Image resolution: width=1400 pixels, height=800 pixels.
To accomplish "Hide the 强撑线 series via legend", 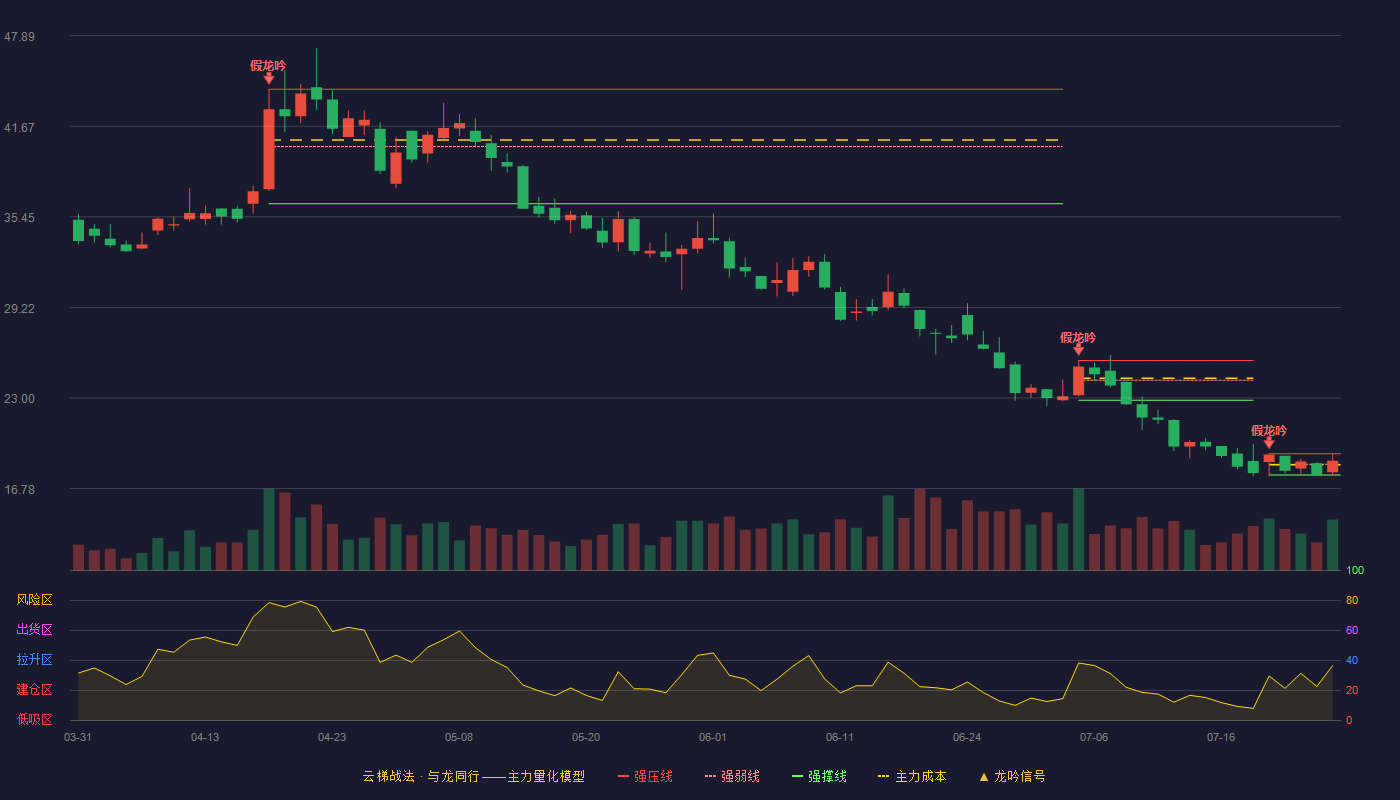I will tap(819, 776).
